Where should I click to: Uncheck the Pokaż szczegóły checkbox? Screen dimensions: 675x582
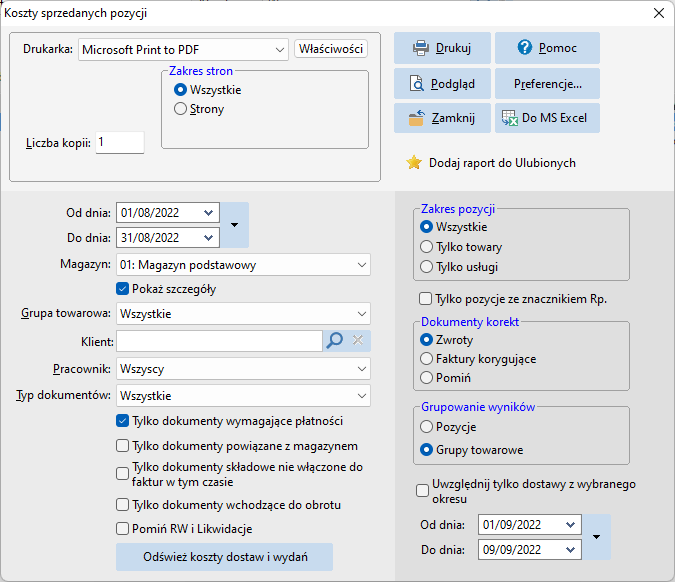coord(123,289)
